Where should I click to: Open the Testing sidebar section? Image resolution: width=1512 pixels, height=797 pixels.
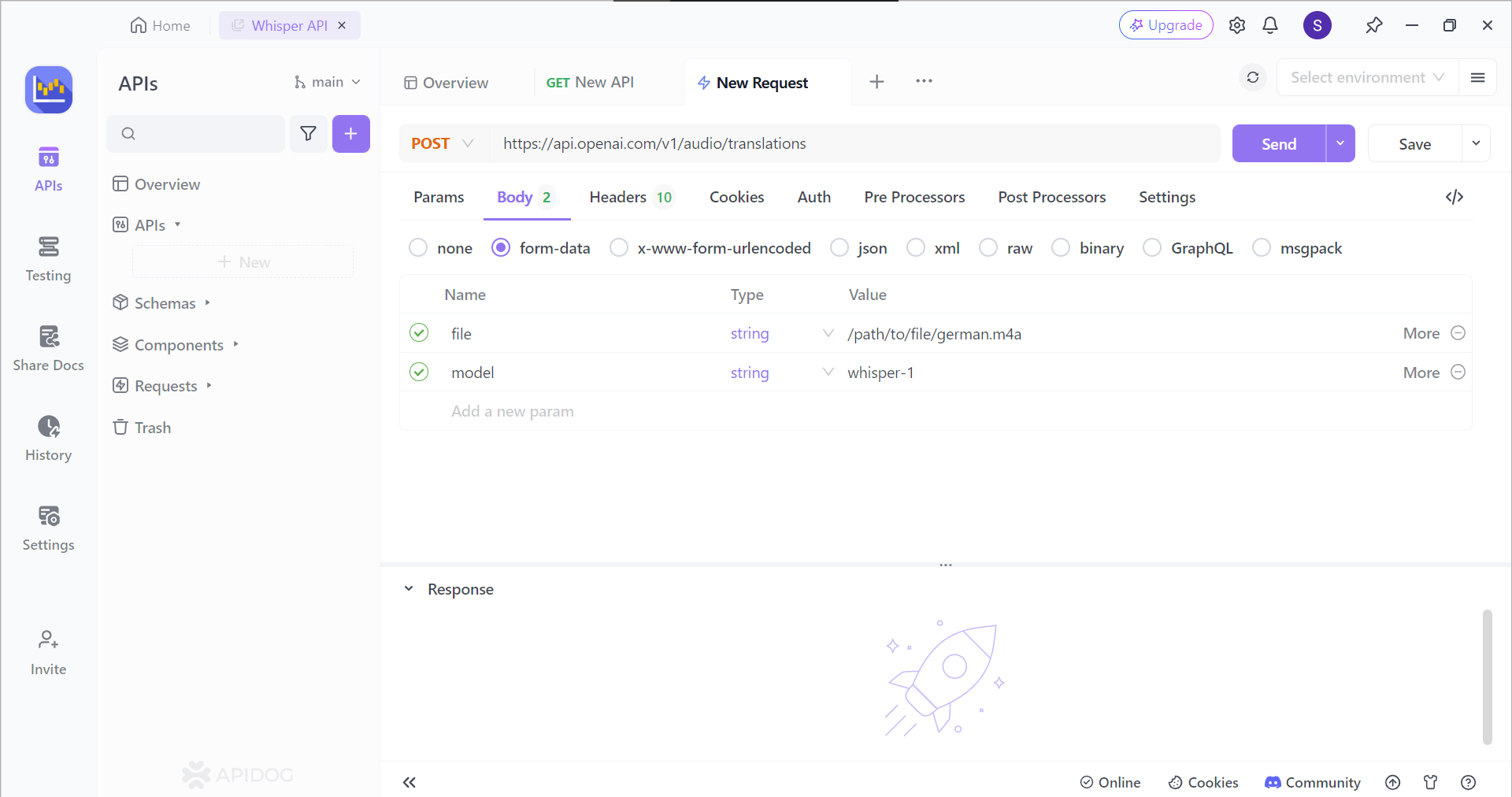[x=48, y=258]
